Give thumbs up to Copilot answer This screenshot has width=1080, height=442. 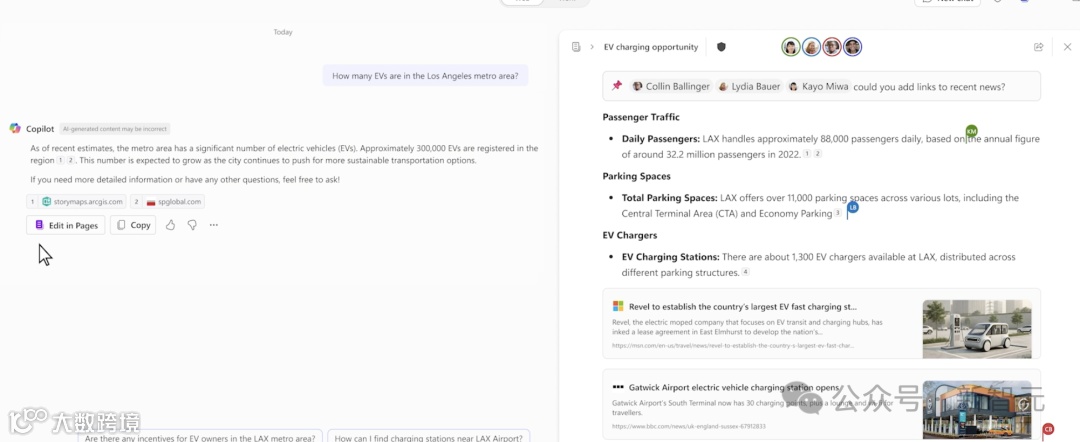(170, 225)
